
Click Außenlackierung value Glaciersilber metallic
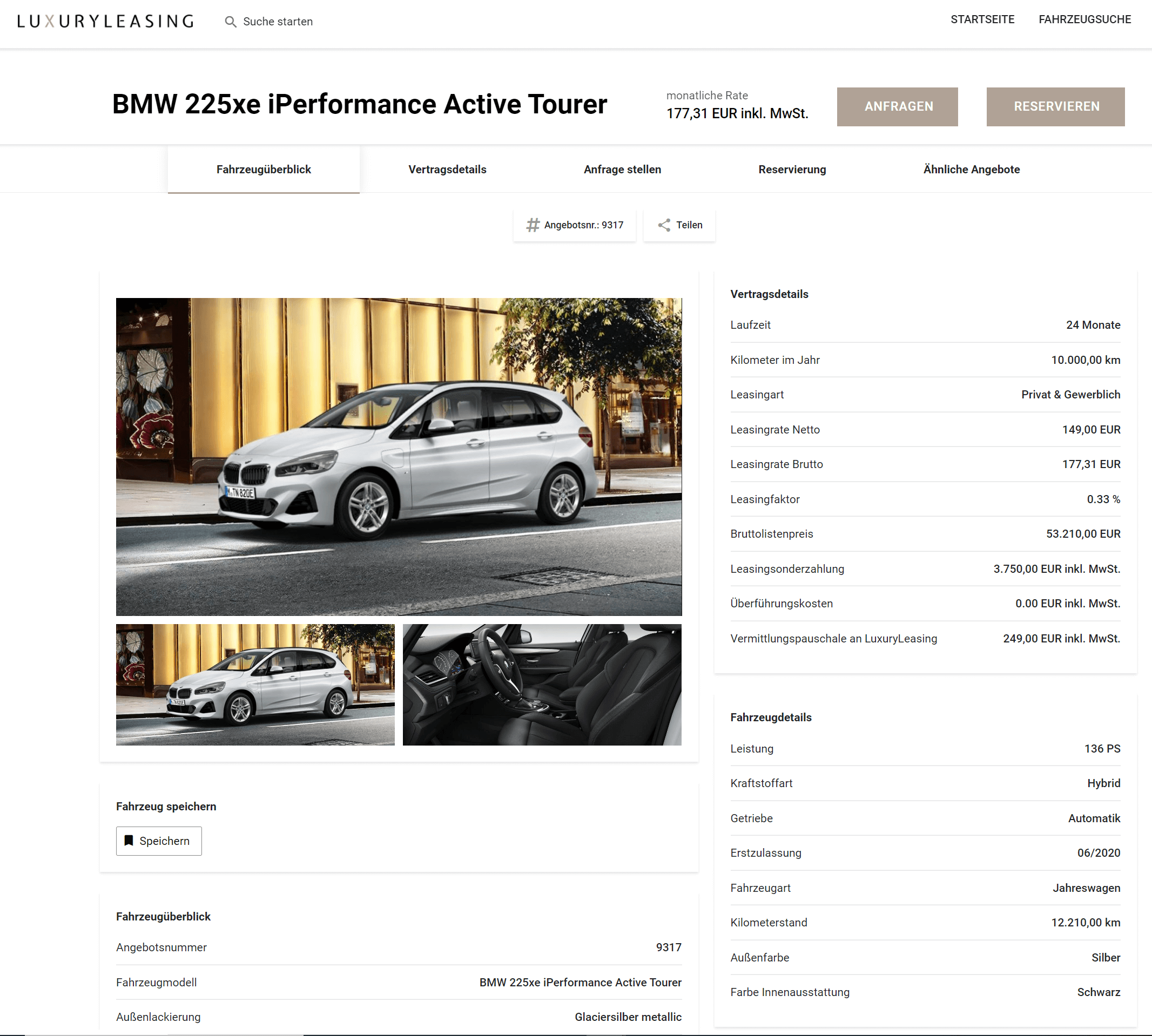click(628, 1017)
